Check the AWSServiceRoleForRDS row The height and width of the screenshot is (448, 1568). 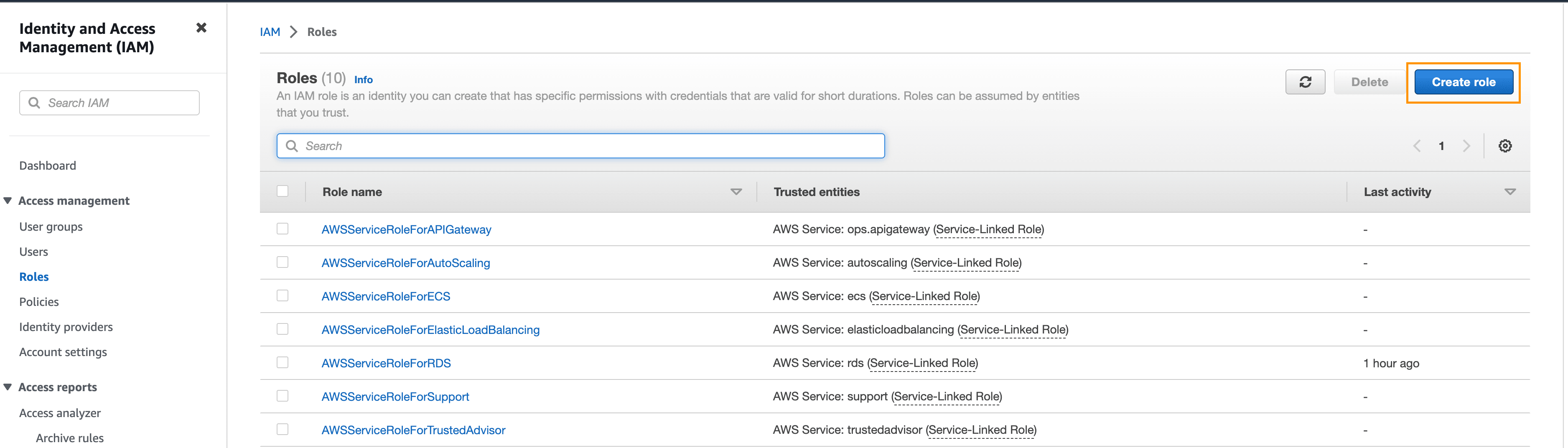point(283,363)
